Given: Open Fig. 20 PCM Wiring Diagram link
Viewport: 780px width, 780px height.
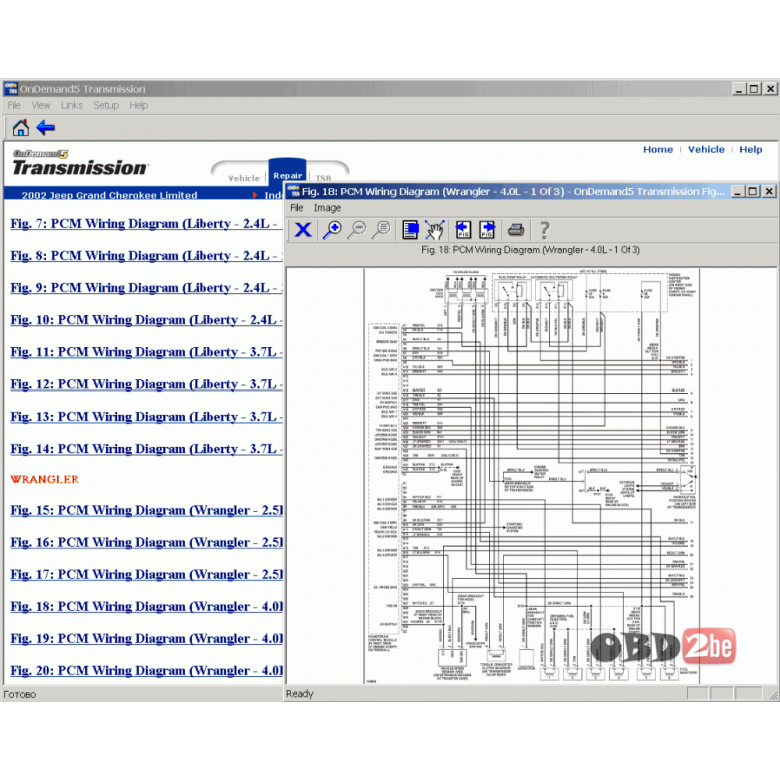Looking at the screenshot, I should [x=146, y=671].
